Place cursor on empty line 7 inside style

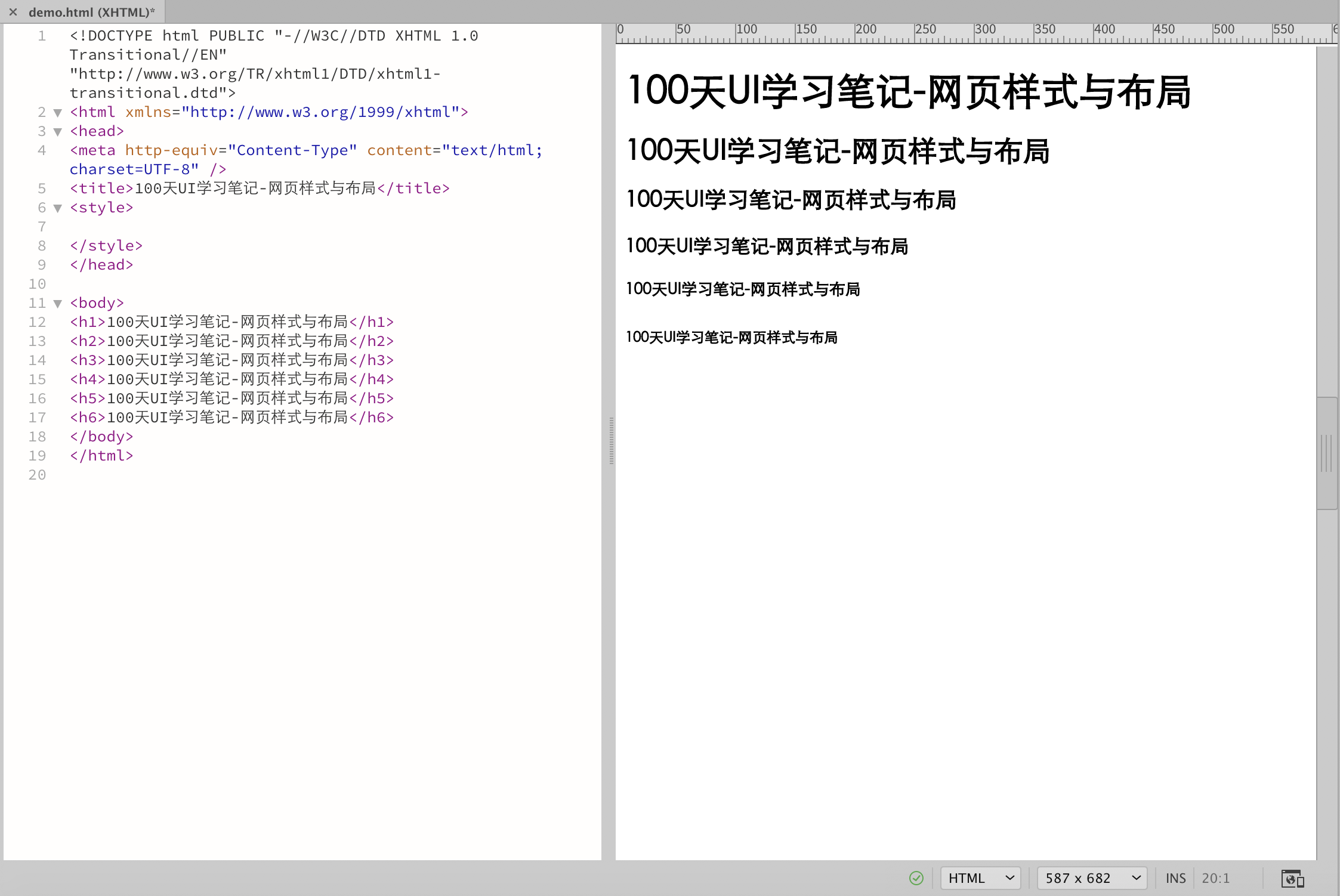(x=239, y=227)
